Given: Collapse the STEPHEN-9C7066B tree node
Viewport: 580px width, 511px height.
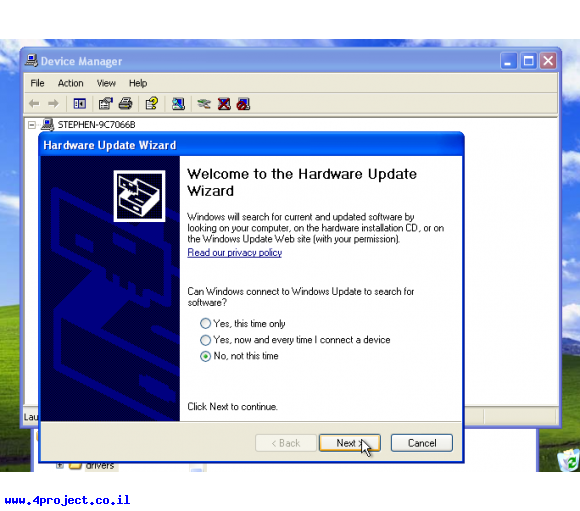Looking at the screenshot, I should click(32, 125).
